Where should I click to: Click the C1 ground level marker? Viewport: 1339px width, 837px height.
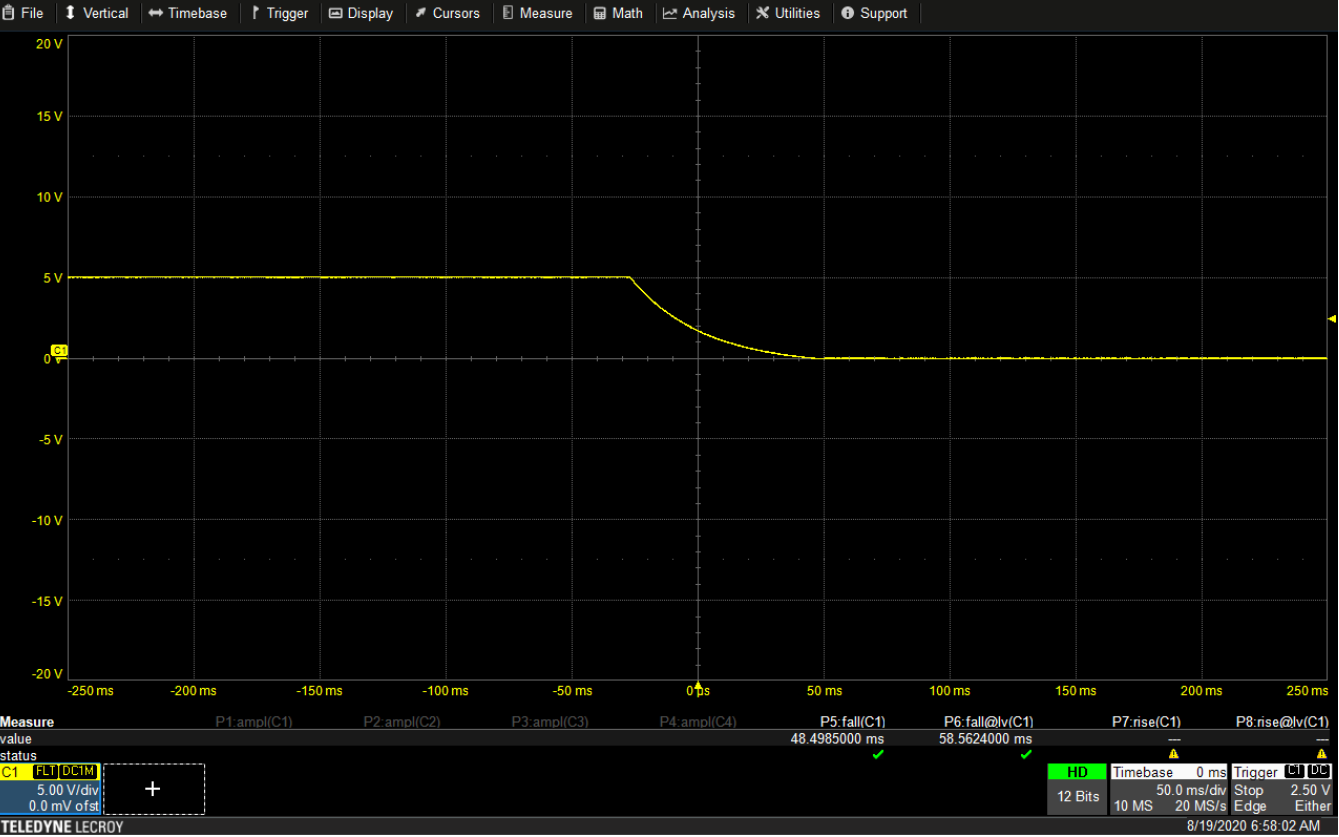pos(59,351)
